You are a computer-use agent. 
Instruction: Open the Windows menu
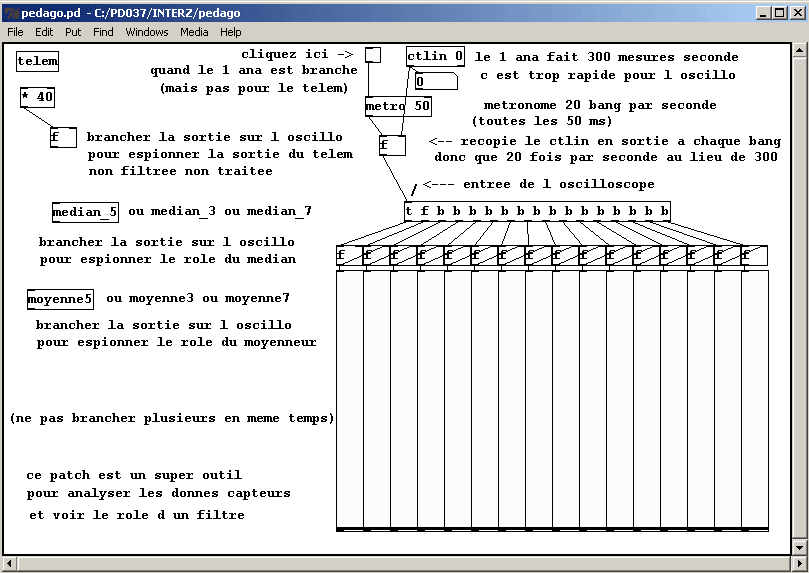click(147, 32)
